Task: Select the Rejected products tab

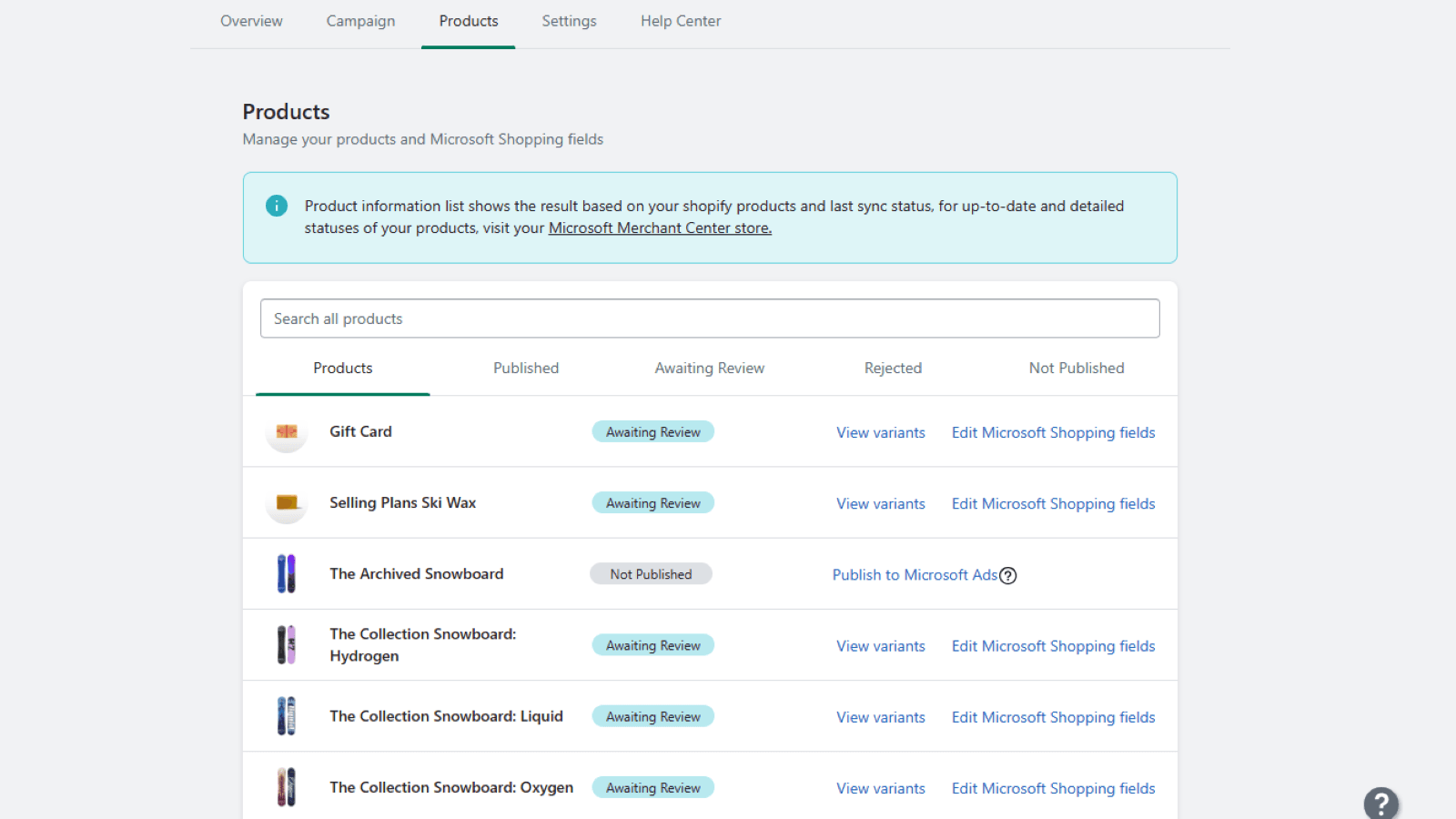Action: tap(893, 368)
